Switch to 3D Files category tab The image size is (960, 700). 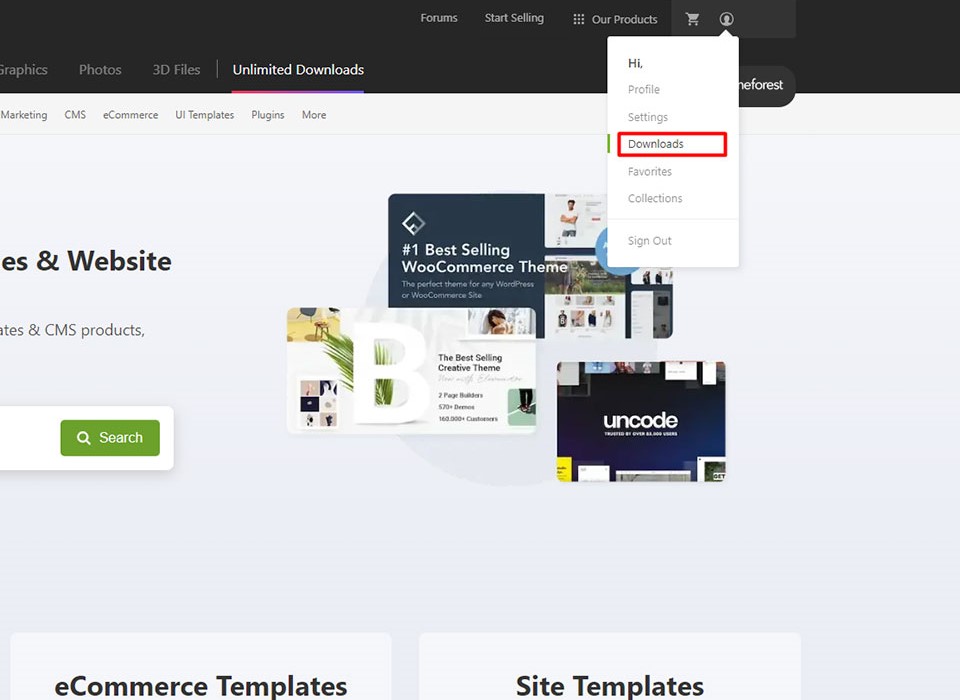(176, 70)
